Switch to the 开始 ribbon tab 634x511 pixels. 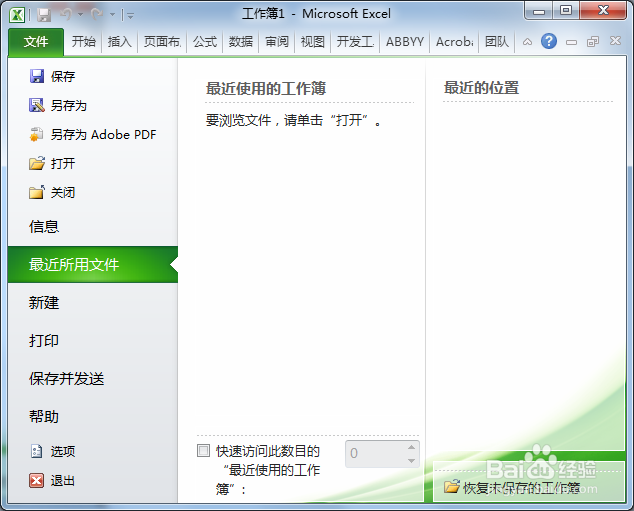(84, 42)
